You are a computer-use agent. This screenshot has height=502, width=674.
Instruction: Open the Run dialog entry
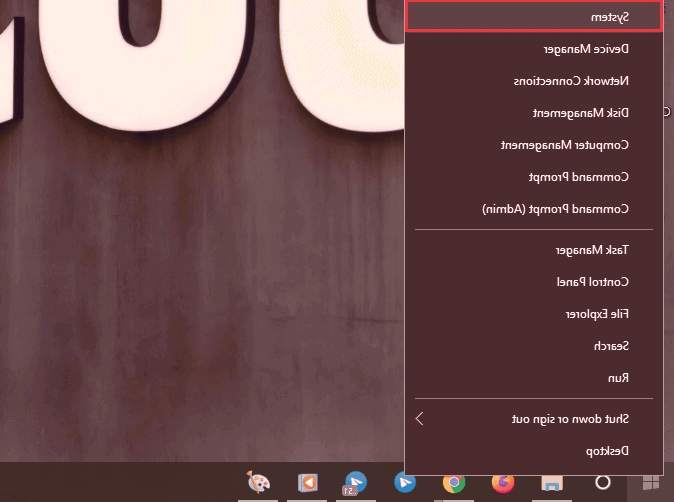(534, 378)
